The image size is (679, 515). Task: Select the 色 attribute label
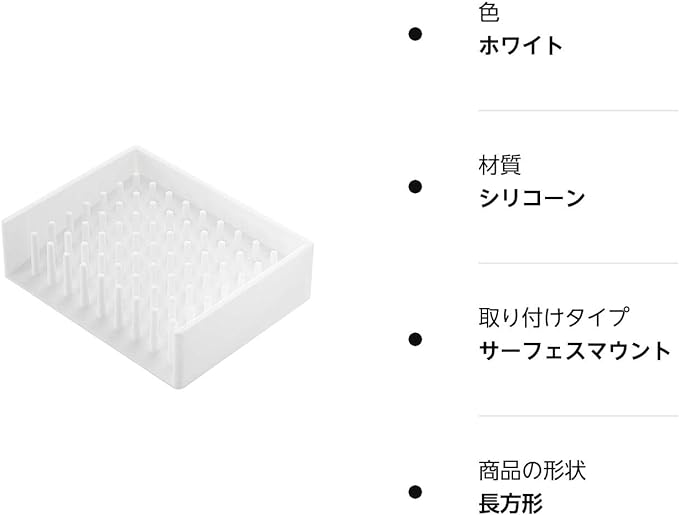490,14
